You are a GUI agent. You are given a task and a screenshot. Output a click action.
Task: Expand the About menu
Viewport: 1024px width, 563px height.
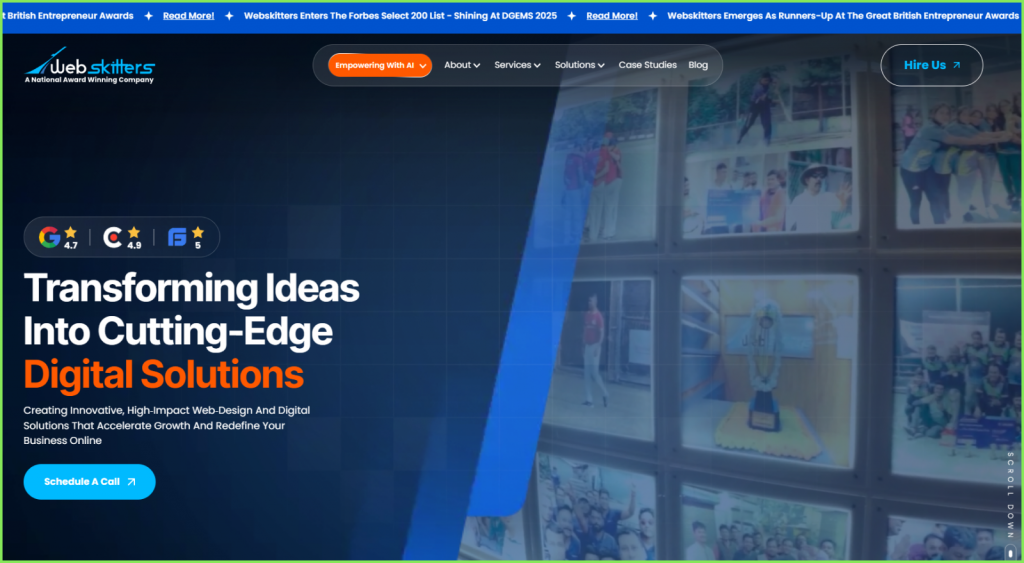click(x=462, y=65)
